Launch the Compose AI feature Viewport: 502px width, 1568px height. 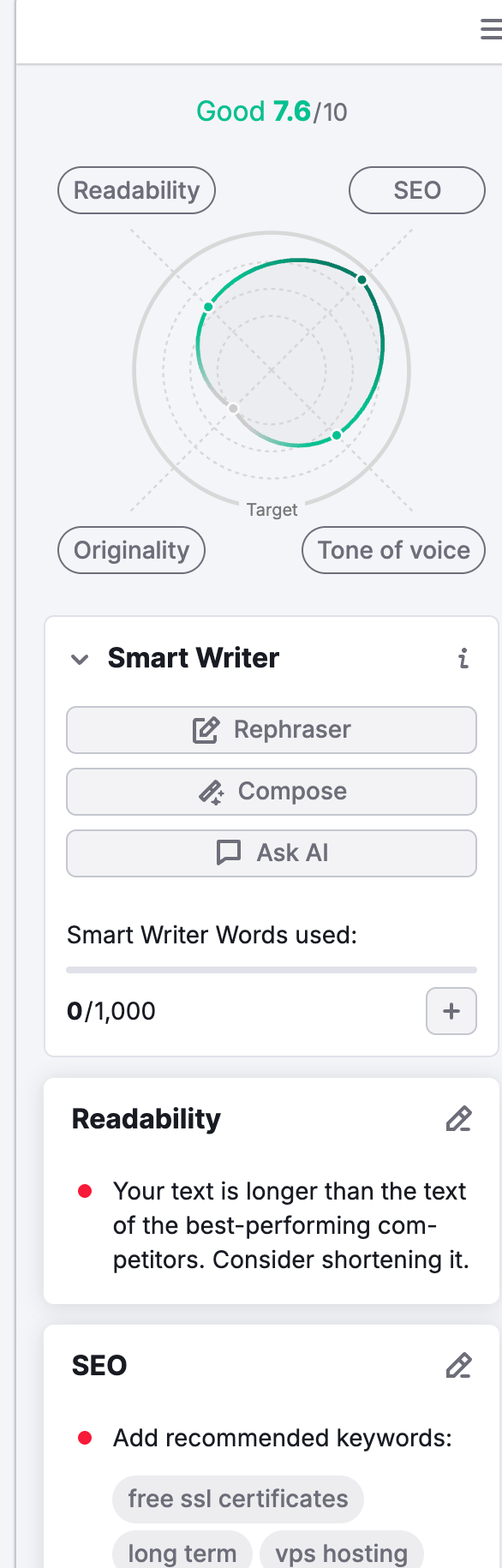coord(271,791)
